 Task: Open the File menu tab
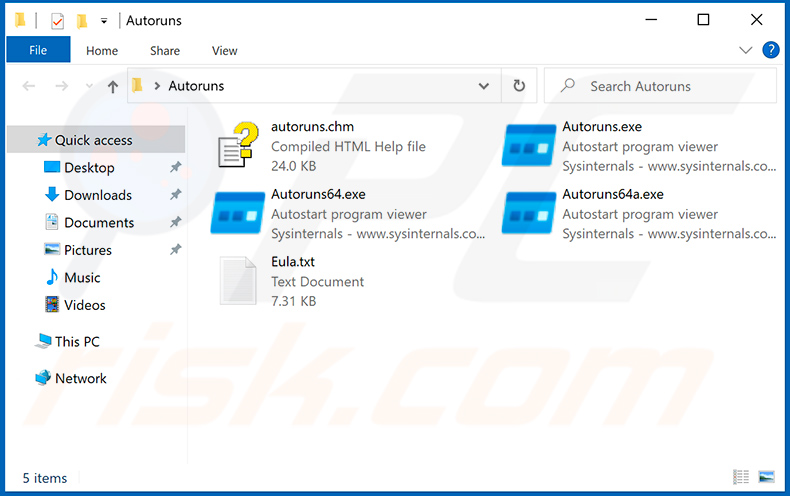(38, 50)
